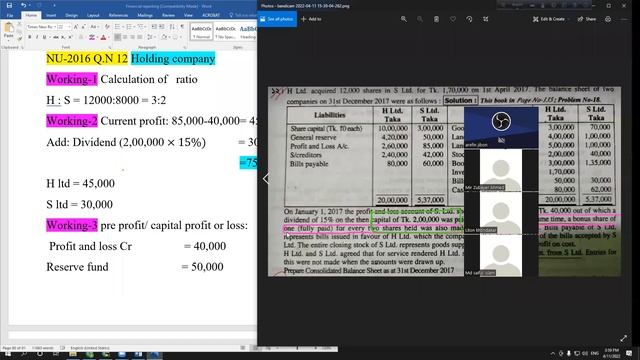Apply strikethrough formatting
The width and height of the screenshot is (640, 360).
pos(56,37)
